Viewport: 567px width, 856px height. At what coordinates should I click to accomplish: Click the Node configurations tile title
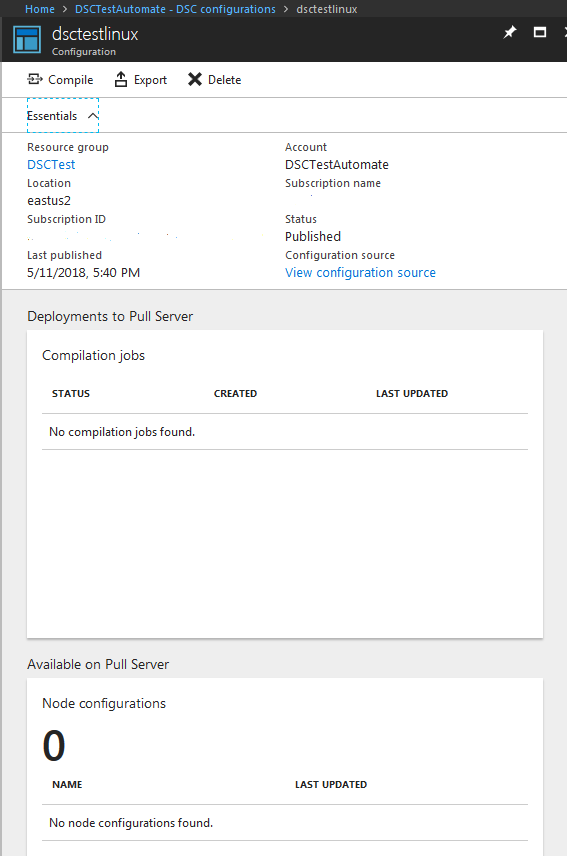click(x=104, y=703)
